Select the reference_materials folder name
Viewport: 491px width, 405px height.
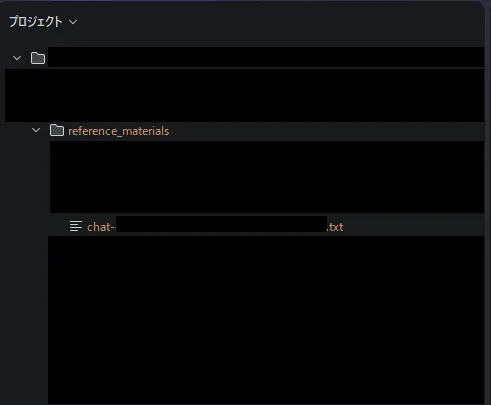click(119, 131)
